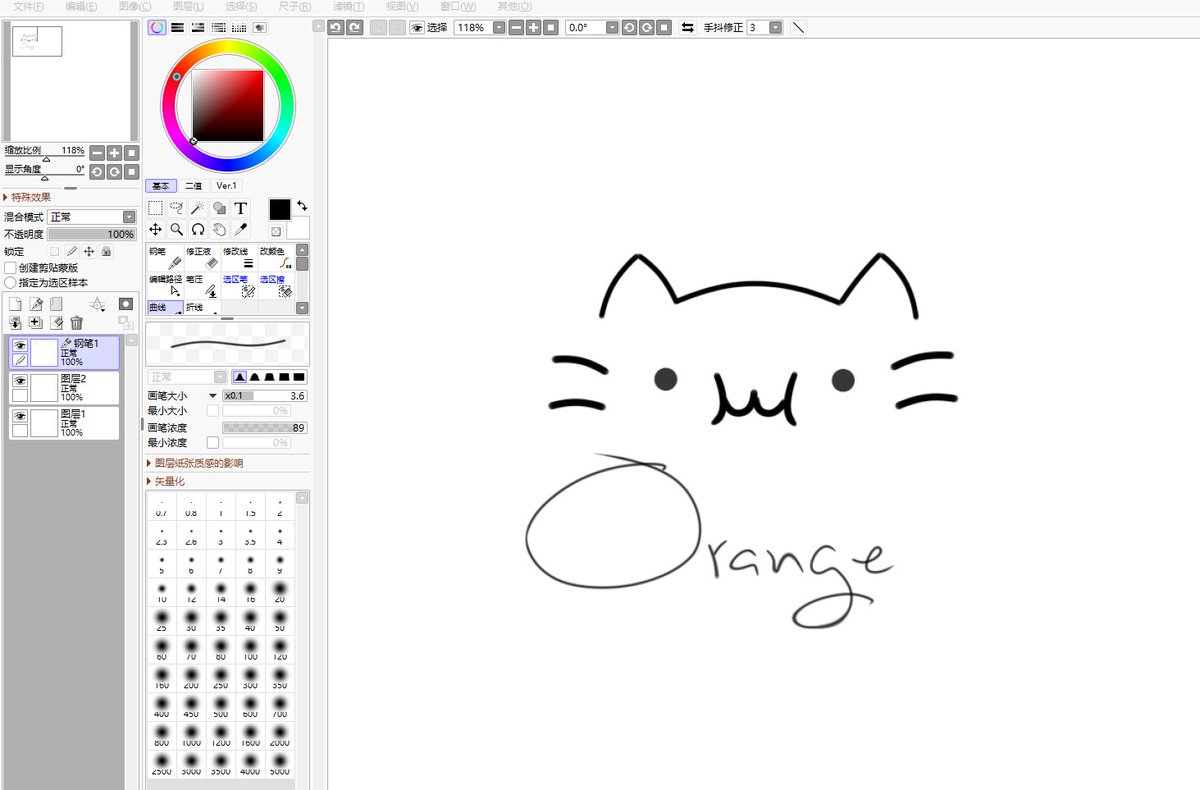This screenshot has width=1200, height=790.
Task: Select the rotate view tool
Action: click(198, 229)
